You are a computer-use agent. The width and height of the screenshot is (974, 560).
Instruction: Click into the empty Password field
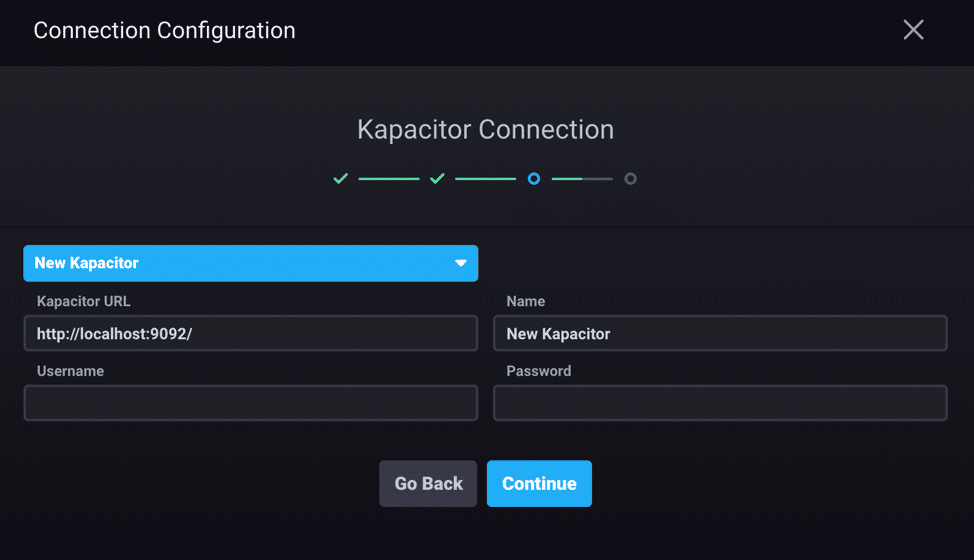[720, 404]
